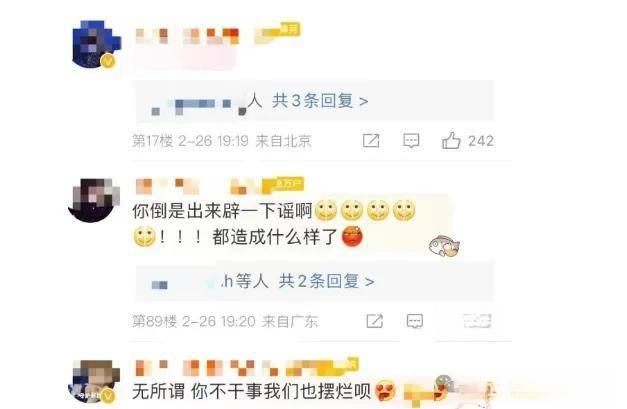This screenshot has height=409, width=627.
Task: Click the 242 like count
Action: tap(481, 141)
